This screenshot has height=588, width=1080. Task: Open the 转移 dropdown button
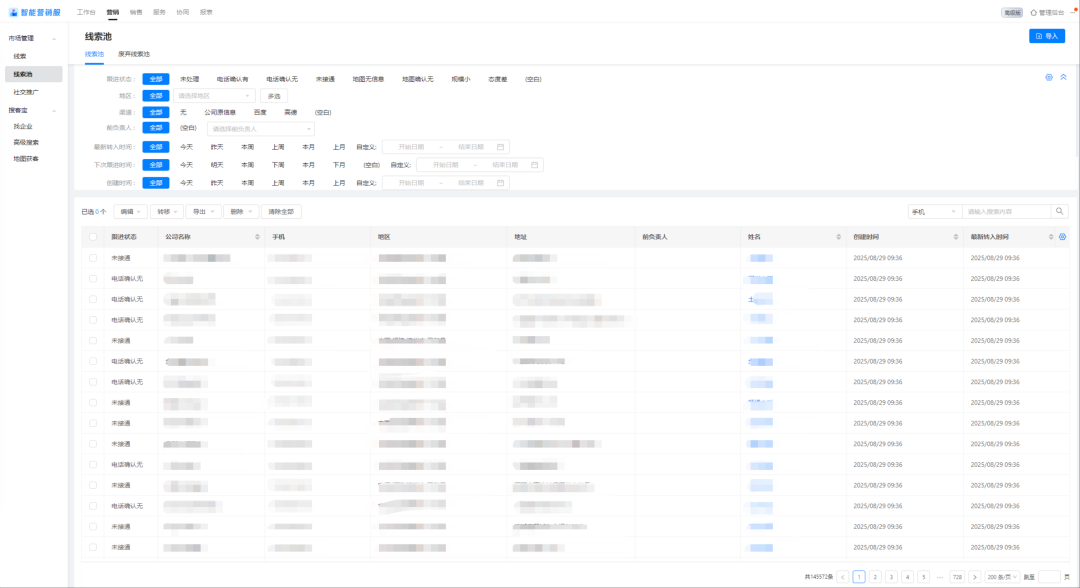(x=167, y=211)
